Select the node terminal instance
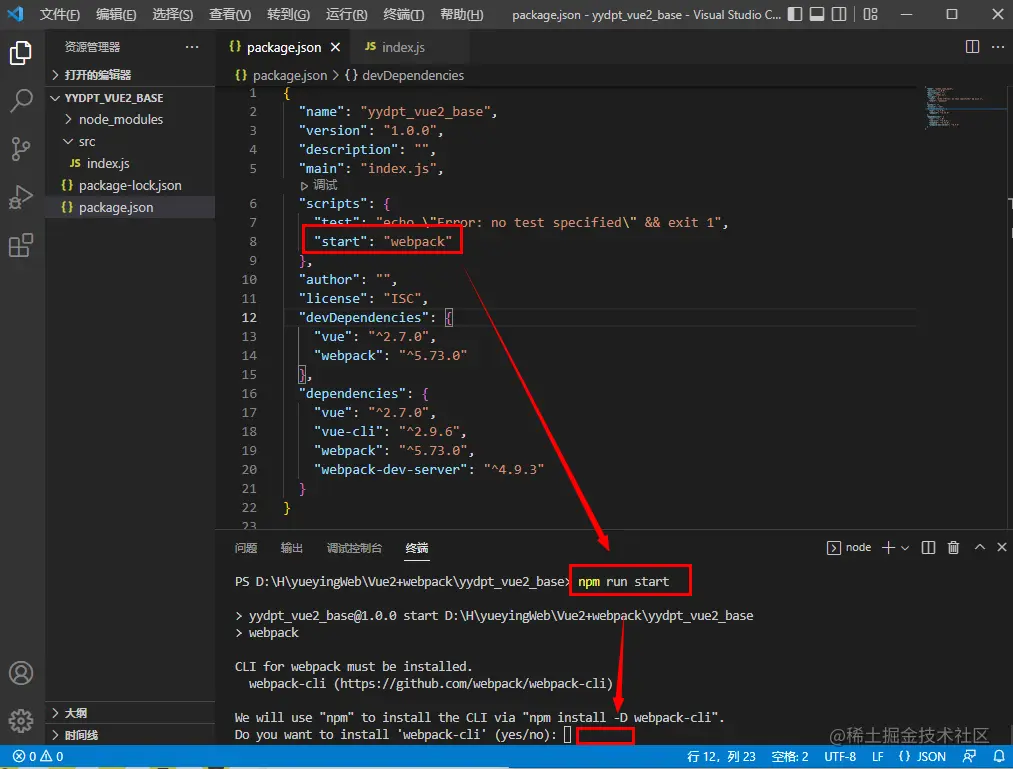 point(849,547)
